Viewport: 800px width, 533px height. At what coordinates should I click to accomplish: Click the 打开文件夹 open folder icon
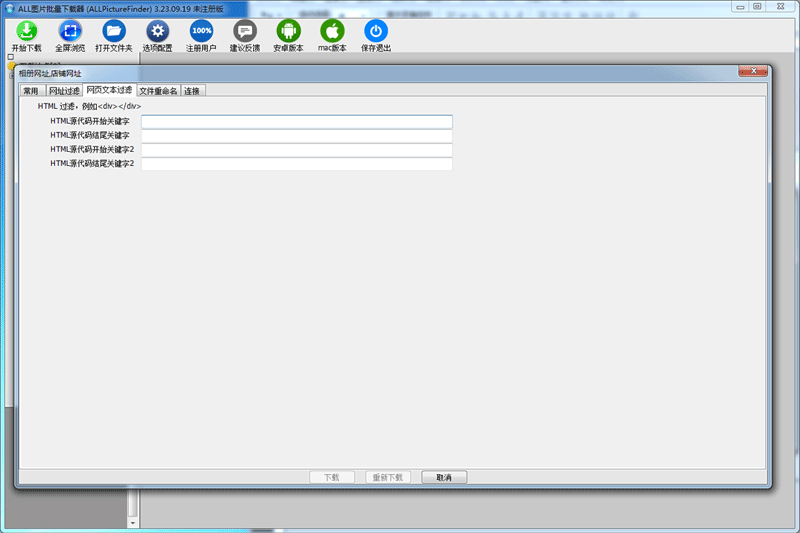(x=114, y=31)
